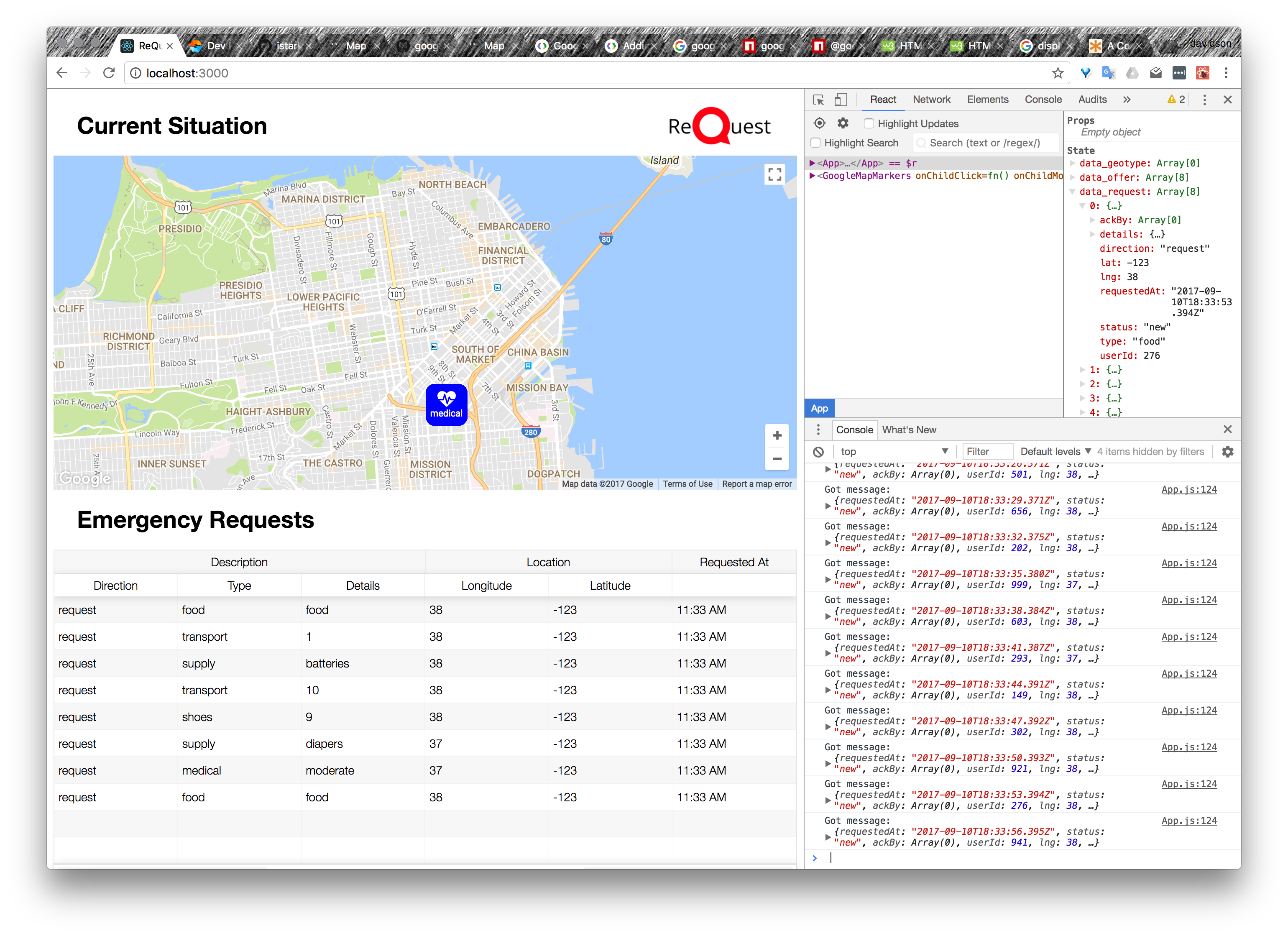Open the React DevTools settings gear

coord(843,123)
